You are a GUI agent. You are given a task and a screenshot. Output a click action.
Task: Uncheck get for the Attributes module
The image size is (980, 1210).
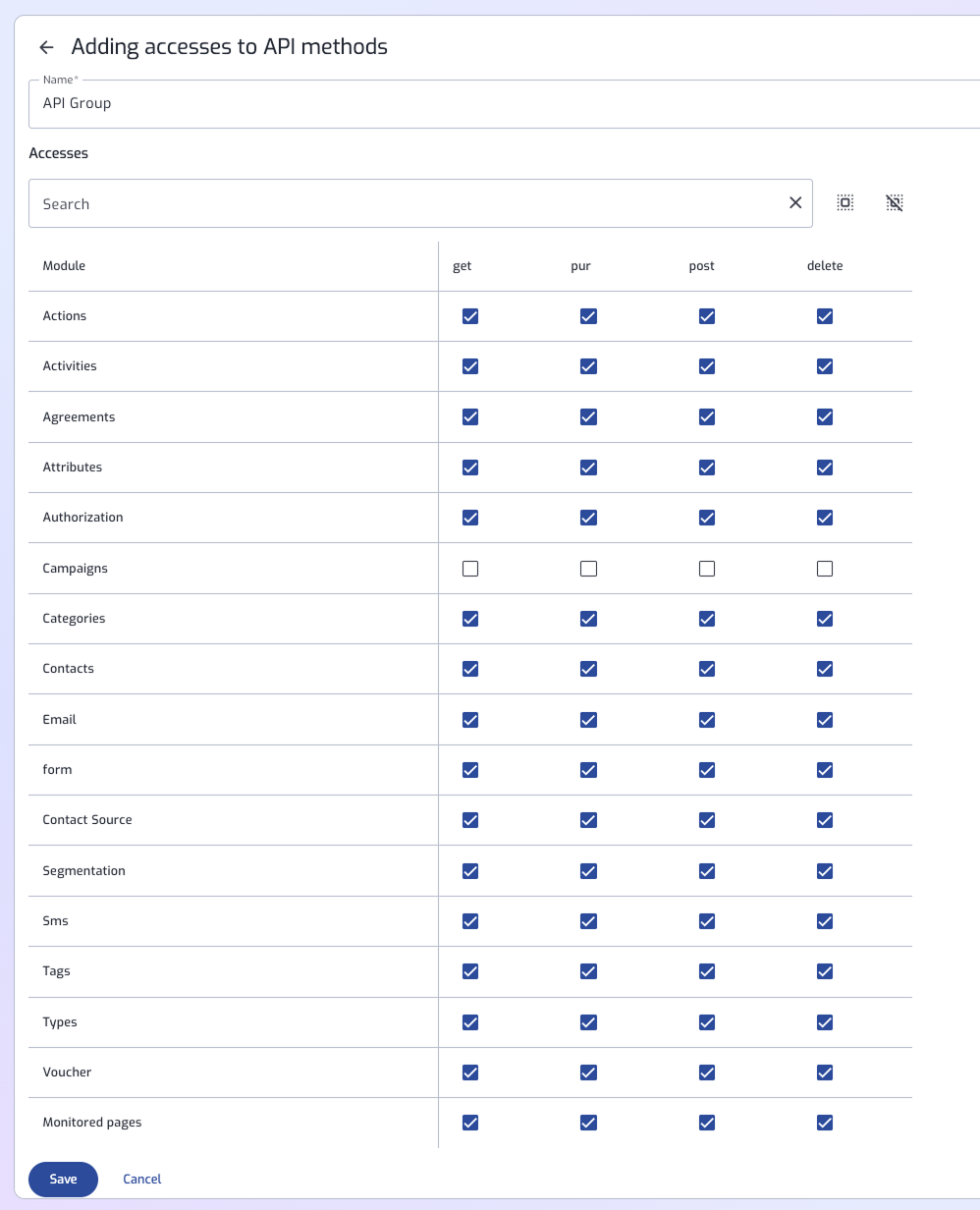(470, 467)
